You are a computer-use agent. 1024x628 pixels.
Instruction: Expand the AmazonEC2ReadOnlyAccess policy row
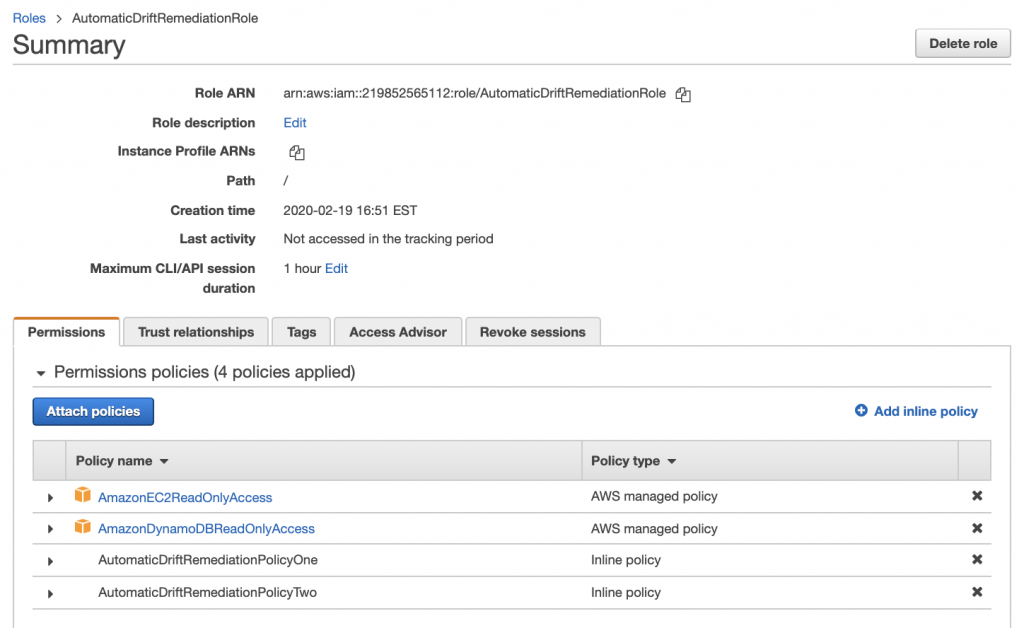(50, 495)
